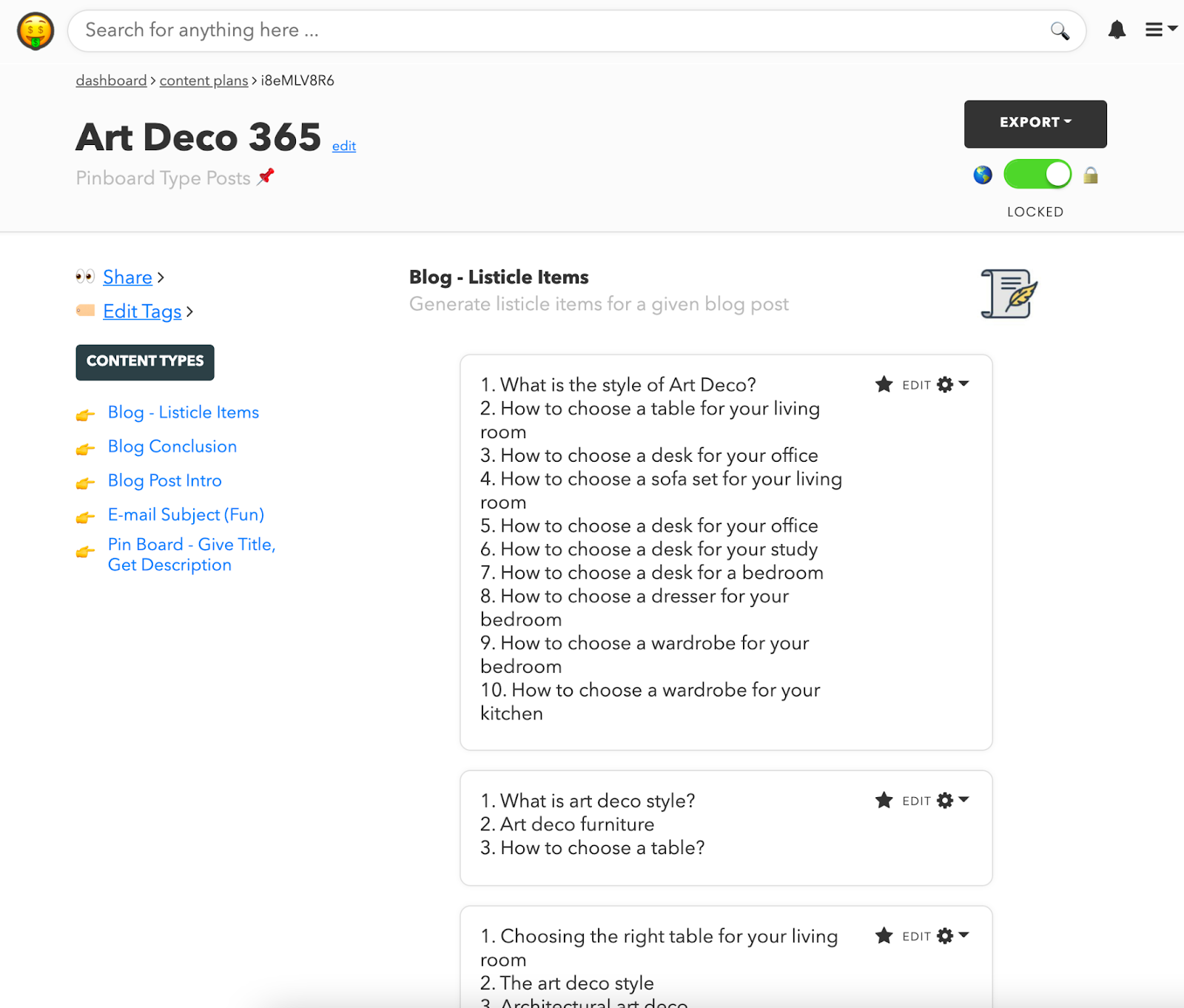
Task: Expand the EXPORT dropdown
Action: point(1035,124)
